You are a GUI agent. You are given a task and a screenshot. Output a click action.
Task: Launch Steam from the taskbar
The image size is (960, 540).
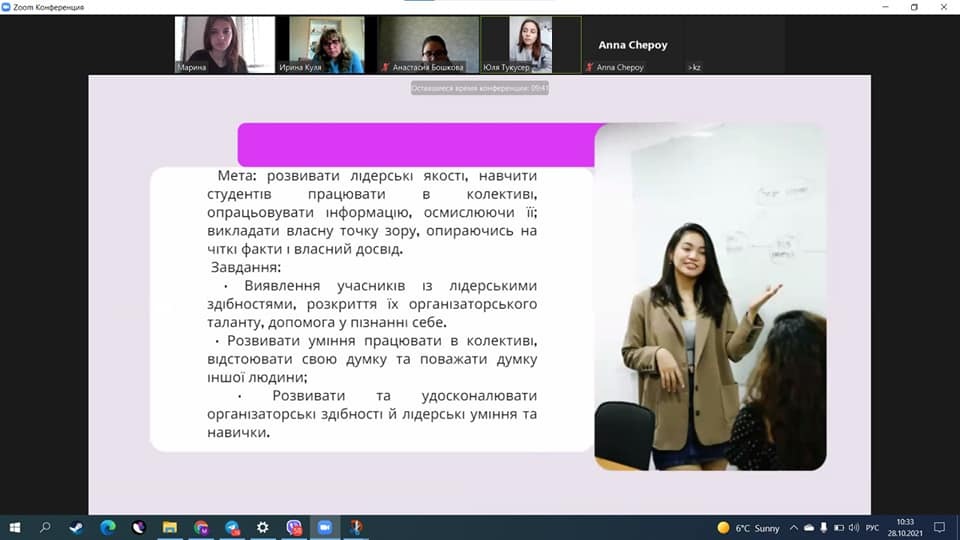tap(77, 527)
